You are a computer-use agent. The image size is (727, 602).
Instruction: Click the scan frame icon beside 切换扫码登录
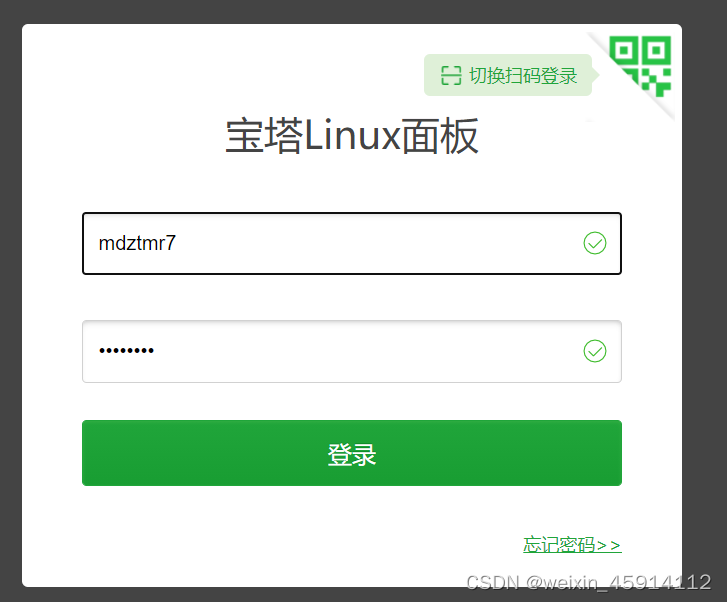point(451,76)
